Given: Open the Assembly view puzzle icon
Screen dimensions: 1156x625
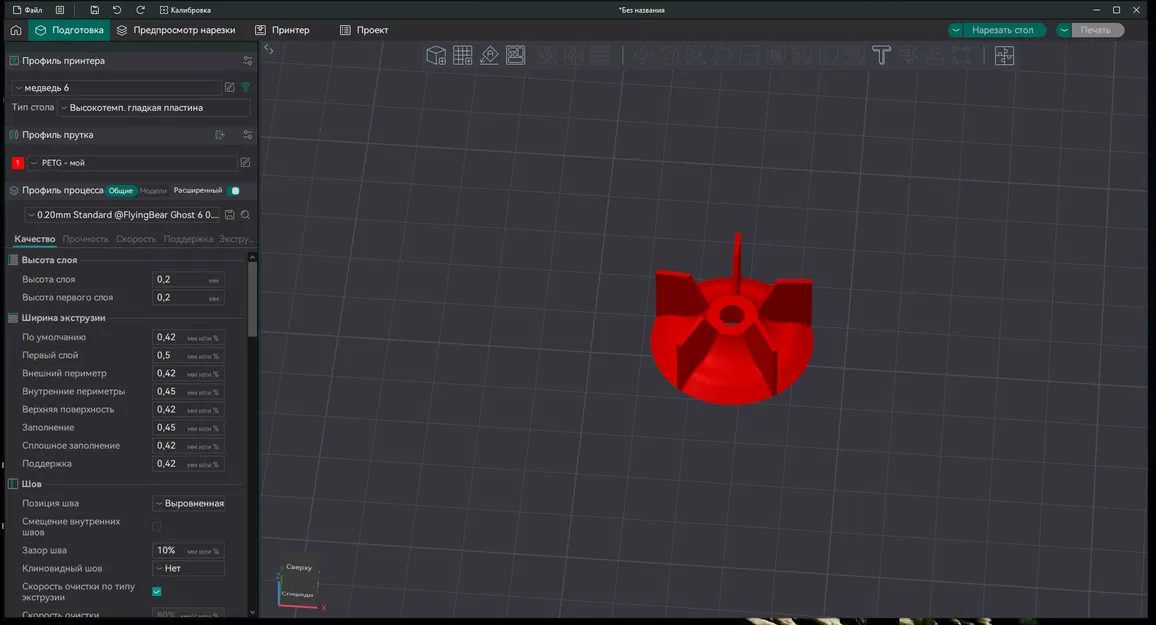Looking at the screenshot, I should [x=1004, y=55].
